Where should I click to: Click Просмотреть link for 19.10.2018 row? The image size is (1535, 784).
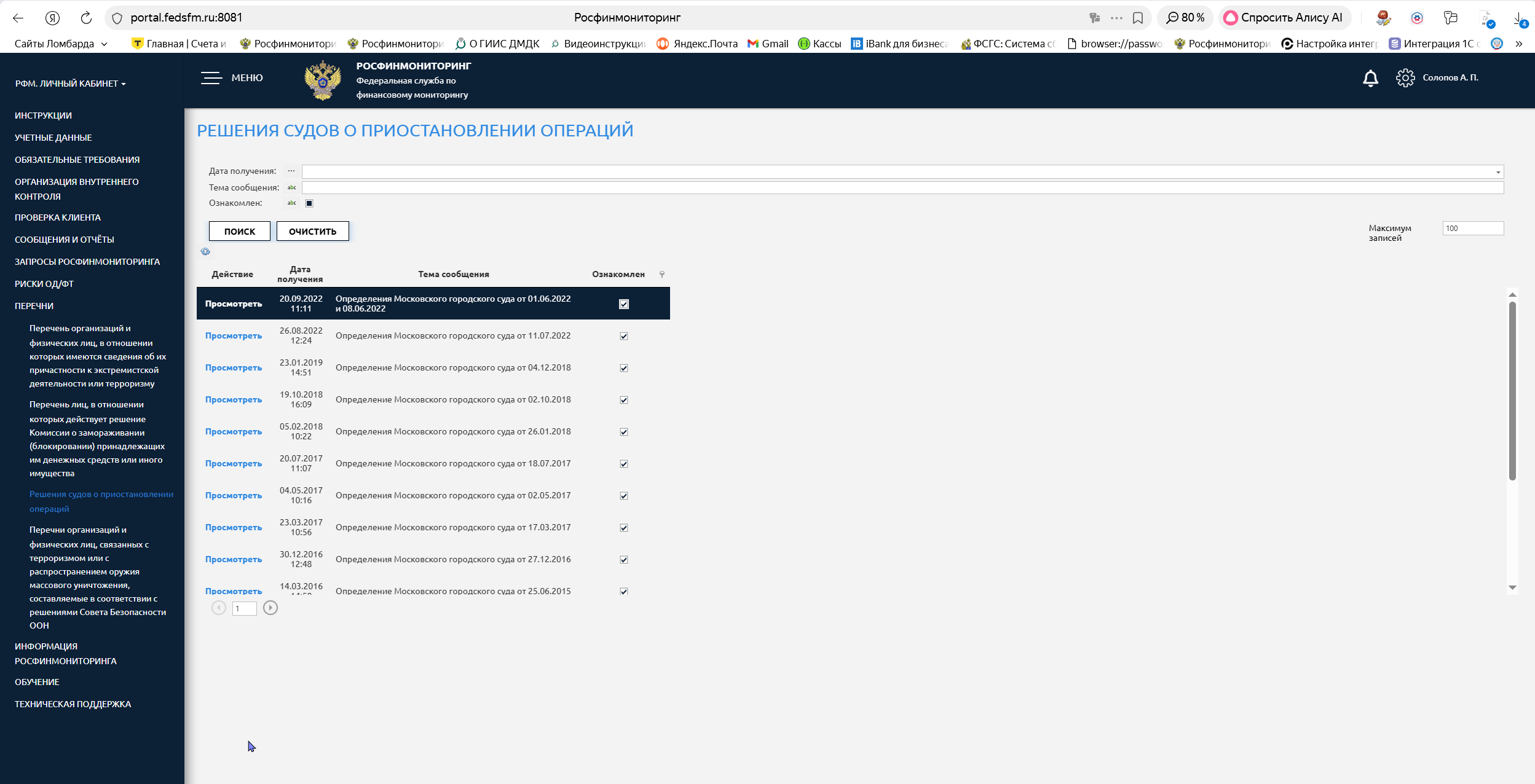(234, 399)
